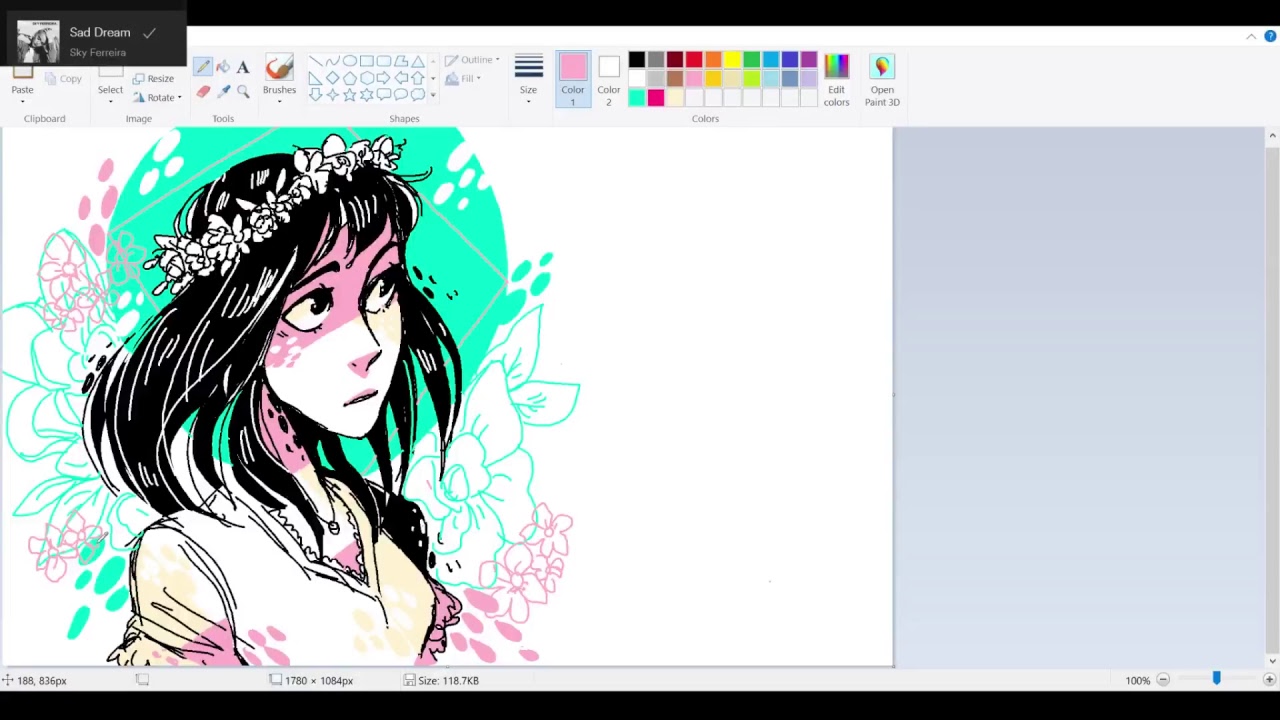
Task: Select the Rounded rectangular callout shape
Action: (383, 95)
